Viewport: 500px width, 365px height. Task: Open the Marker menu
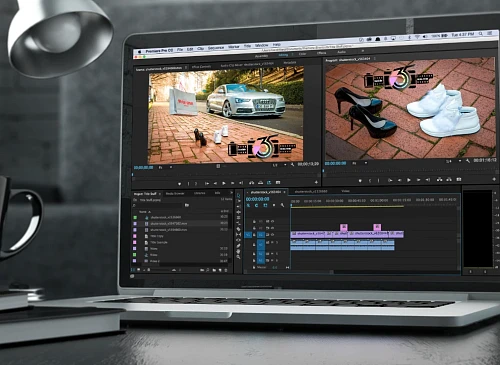(234, 47)
